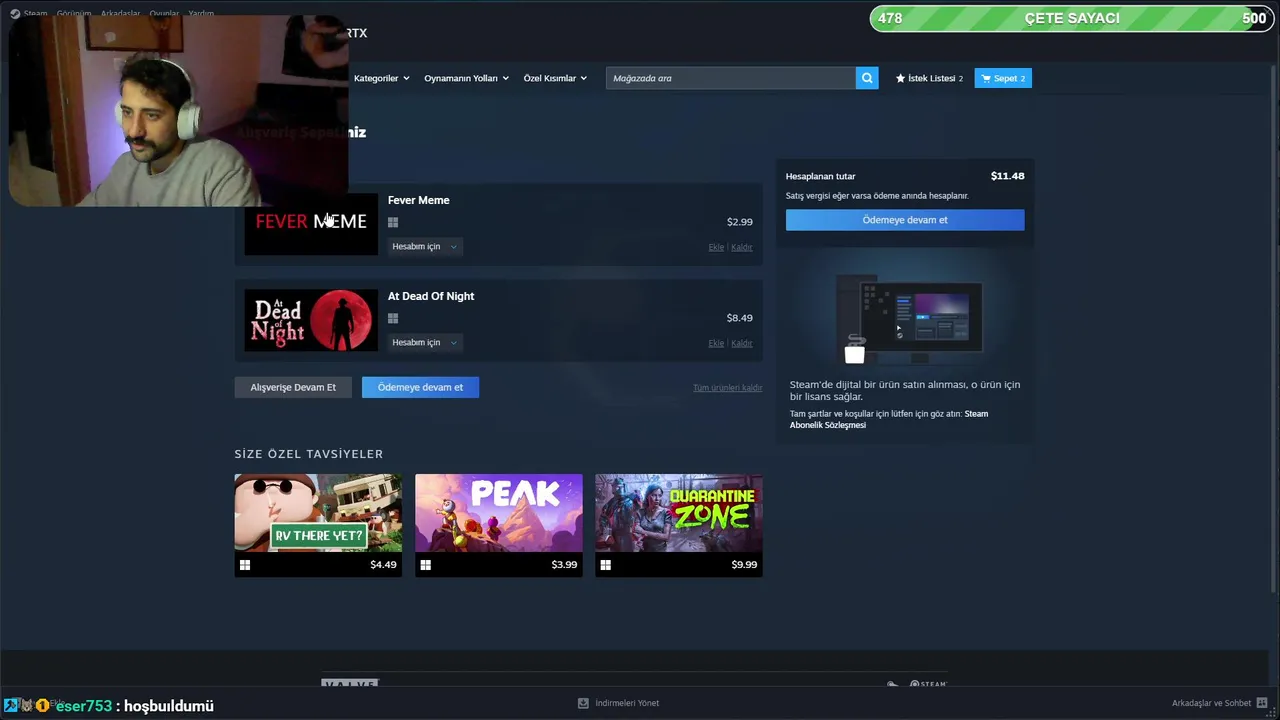Screen dimensions: 1280x720
Task: Open Arkadaşlar ve Sohbet text
Action: point(1211,703)
